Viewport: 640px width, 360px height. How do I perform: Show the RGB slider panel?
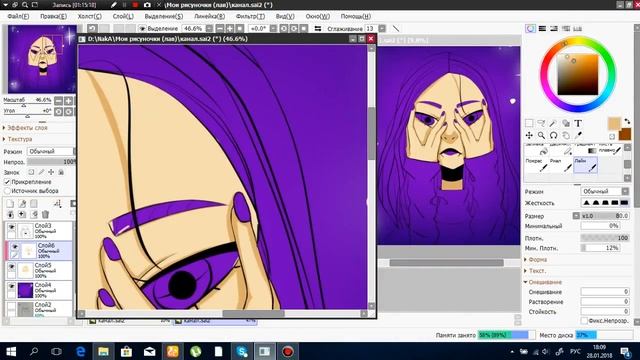[542, 28]
